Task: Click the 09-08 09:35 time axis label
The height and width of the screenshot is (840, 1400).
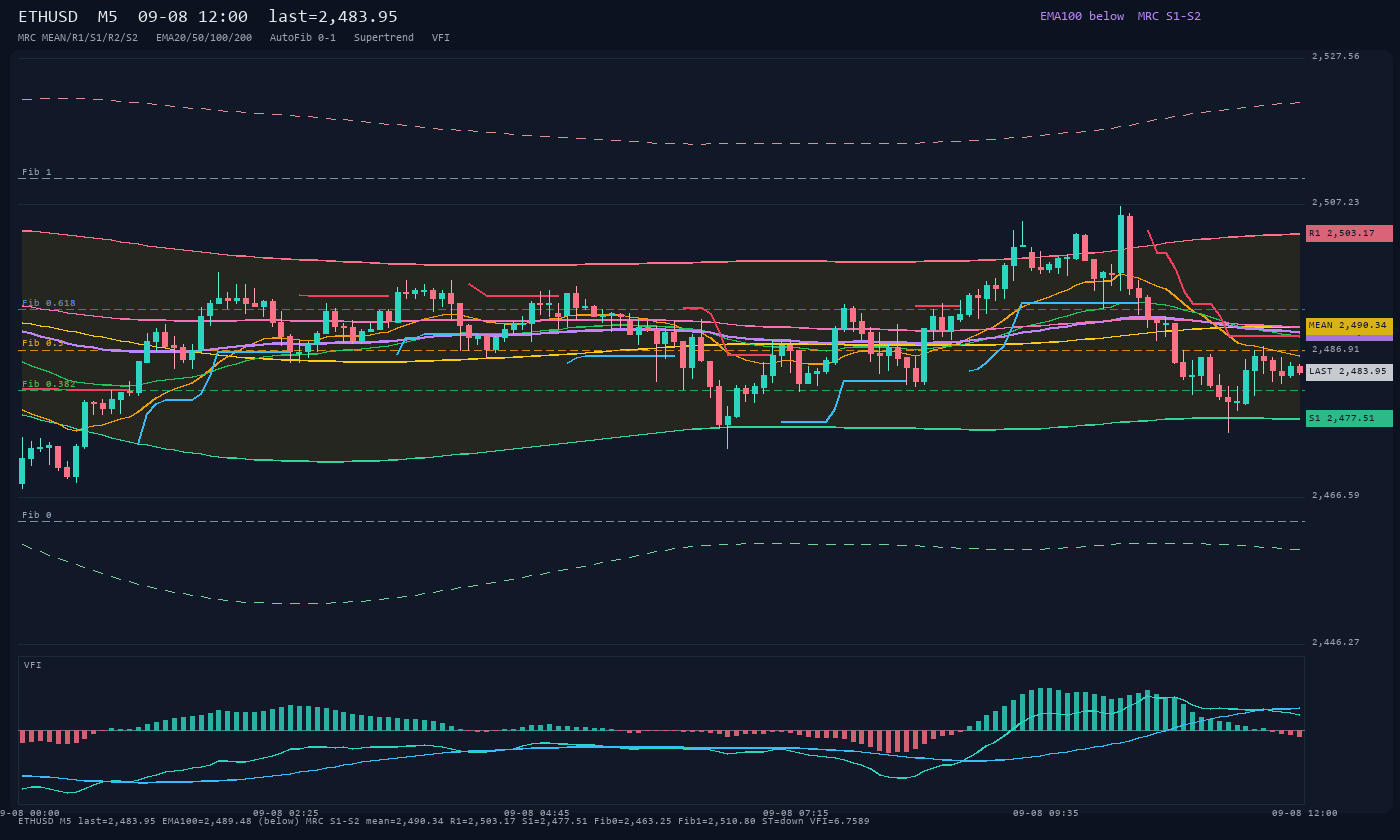Action: click(1046, 813)
